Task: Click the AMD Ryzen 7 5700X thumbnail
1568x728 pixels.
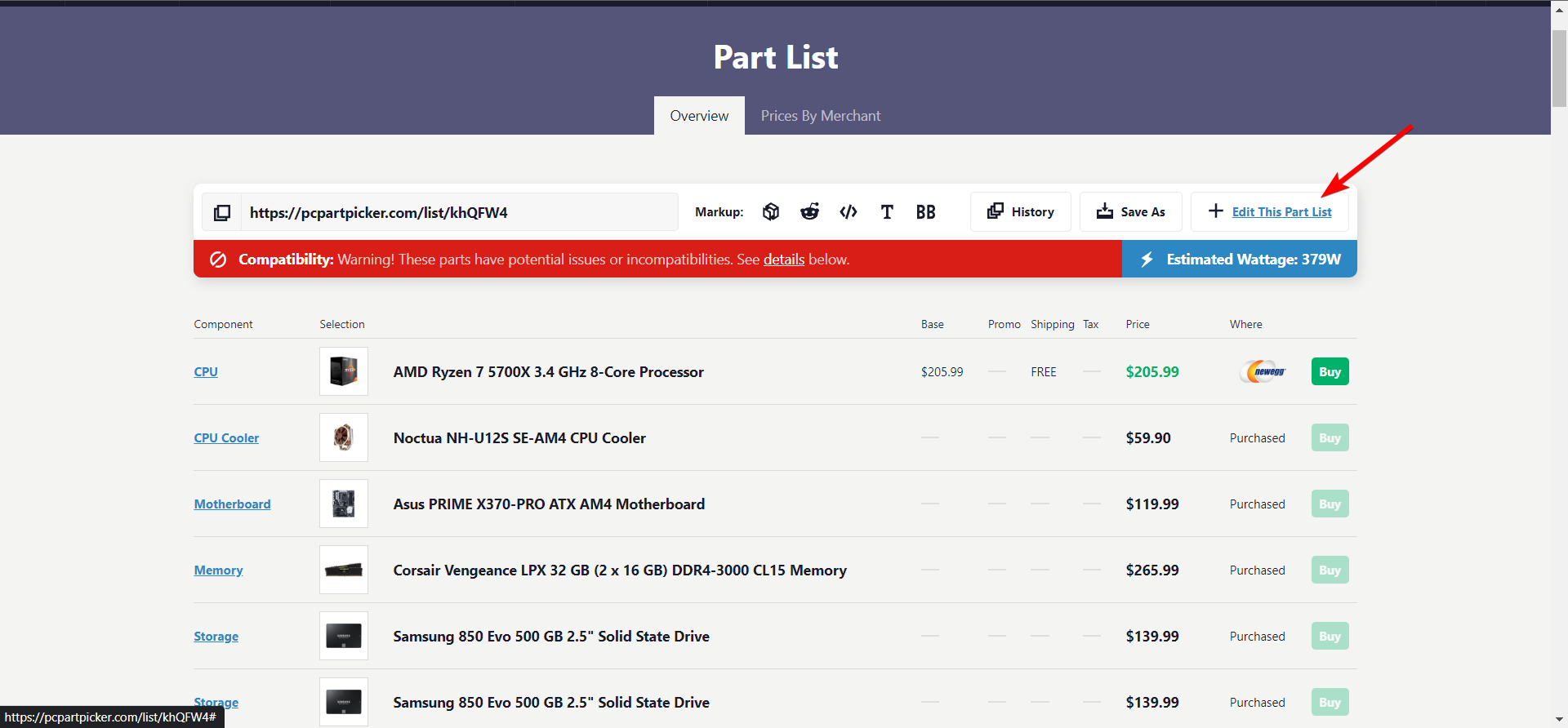Action: click(x=344, y=371)
